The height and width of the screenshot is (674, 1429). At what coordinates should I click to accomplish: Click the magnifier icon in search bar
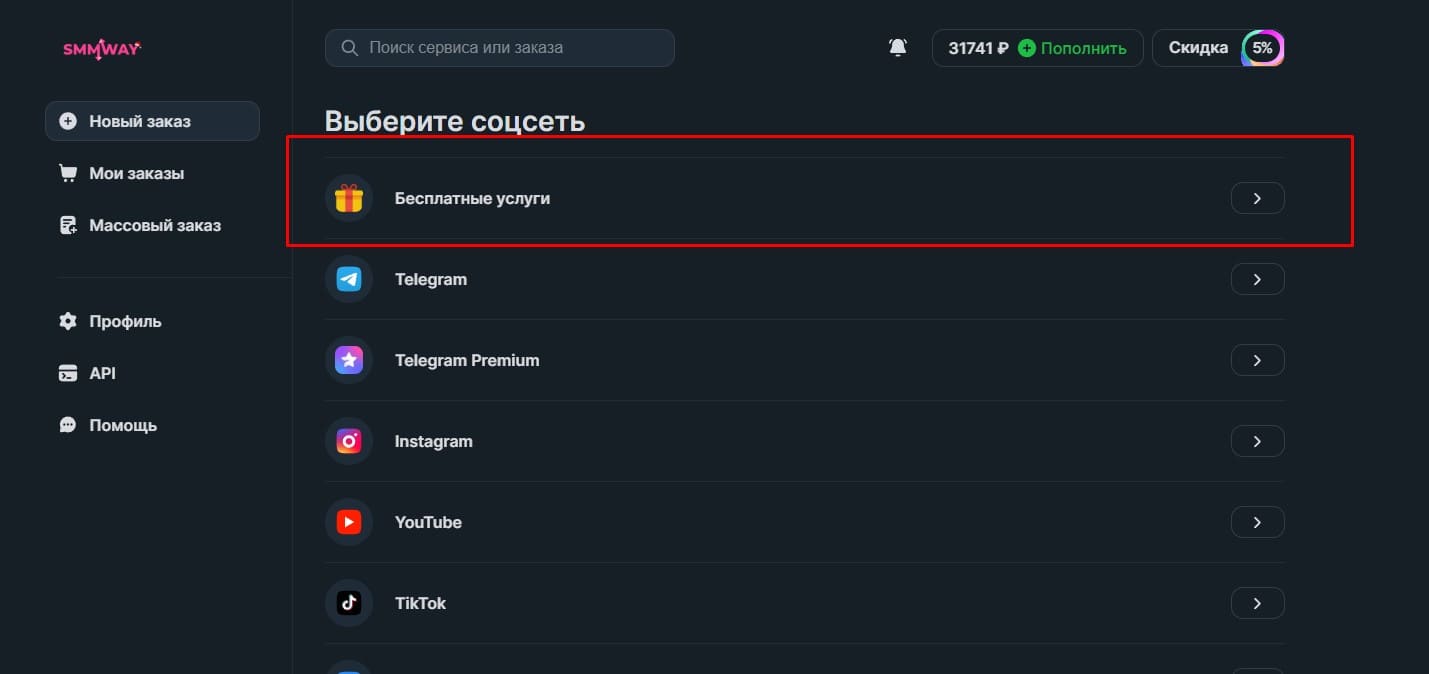point(350,48)
